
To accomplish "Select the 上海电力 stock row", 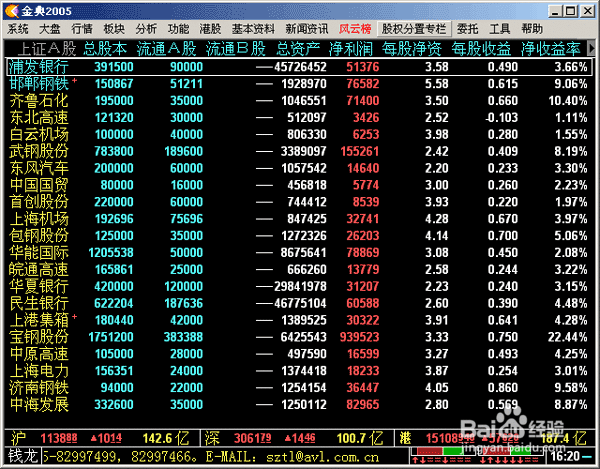I will click(x=299, y=371).
